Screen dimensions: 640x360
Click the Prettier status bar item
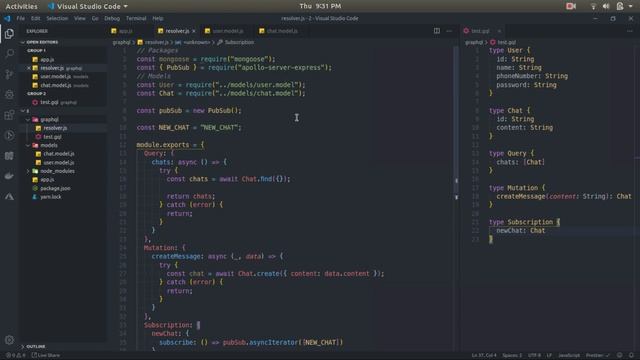(598, 355)
